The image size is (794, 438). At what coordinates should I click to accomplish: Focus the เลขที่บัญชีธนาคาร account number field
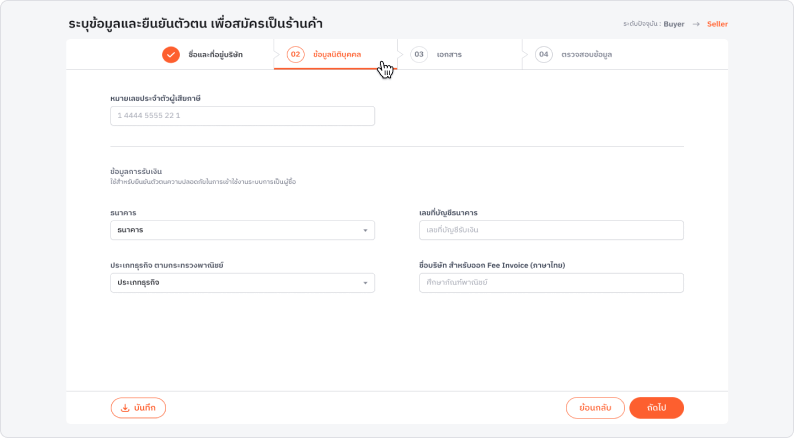point(551,230)
